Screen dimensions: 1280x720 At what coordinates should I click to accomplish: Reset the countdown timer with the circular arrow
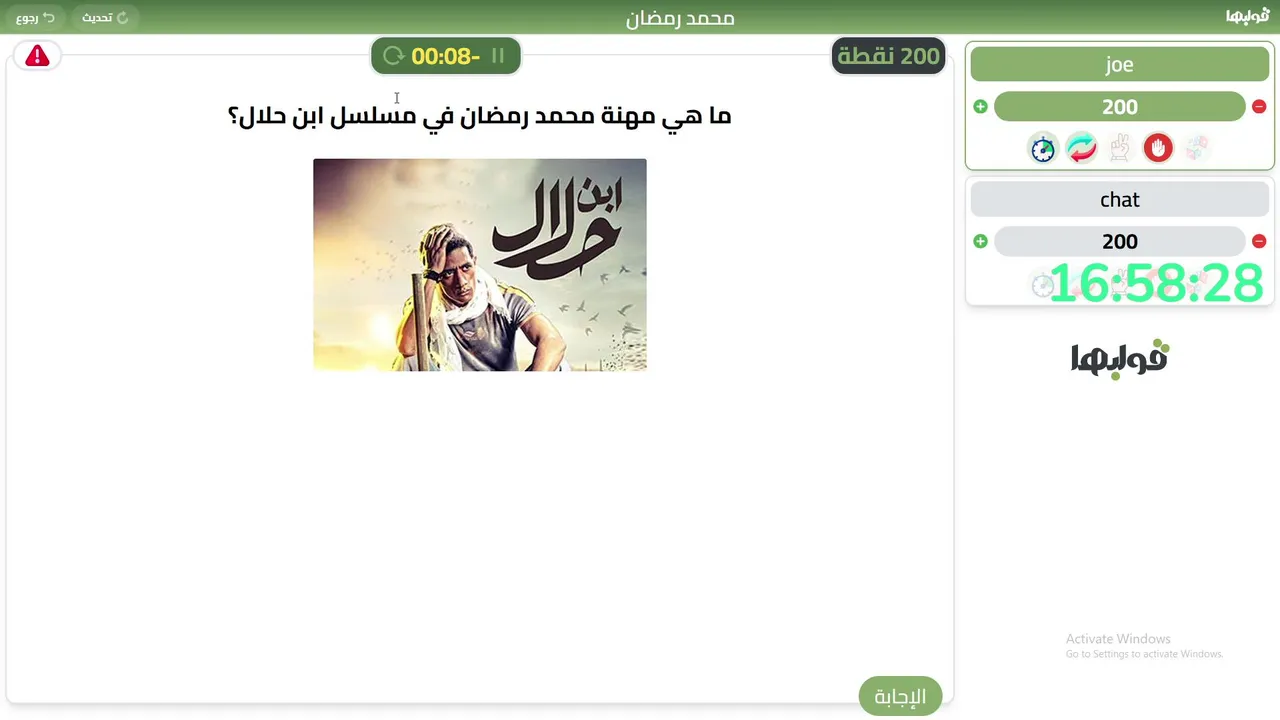tap(394, 56)
